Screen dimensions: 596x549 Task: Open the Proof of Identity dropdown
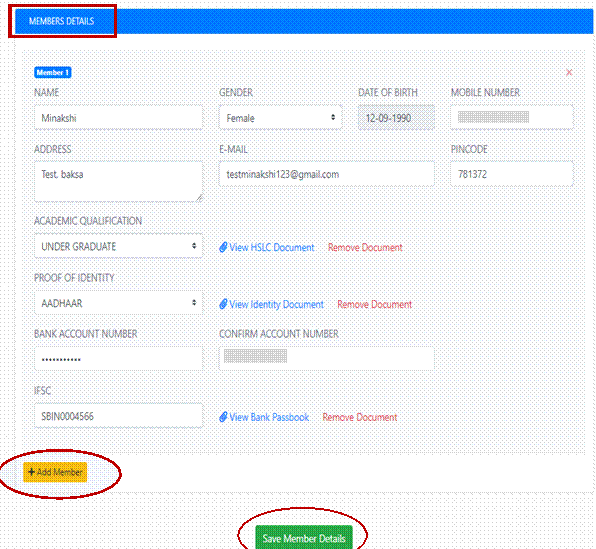pos(118,303)
